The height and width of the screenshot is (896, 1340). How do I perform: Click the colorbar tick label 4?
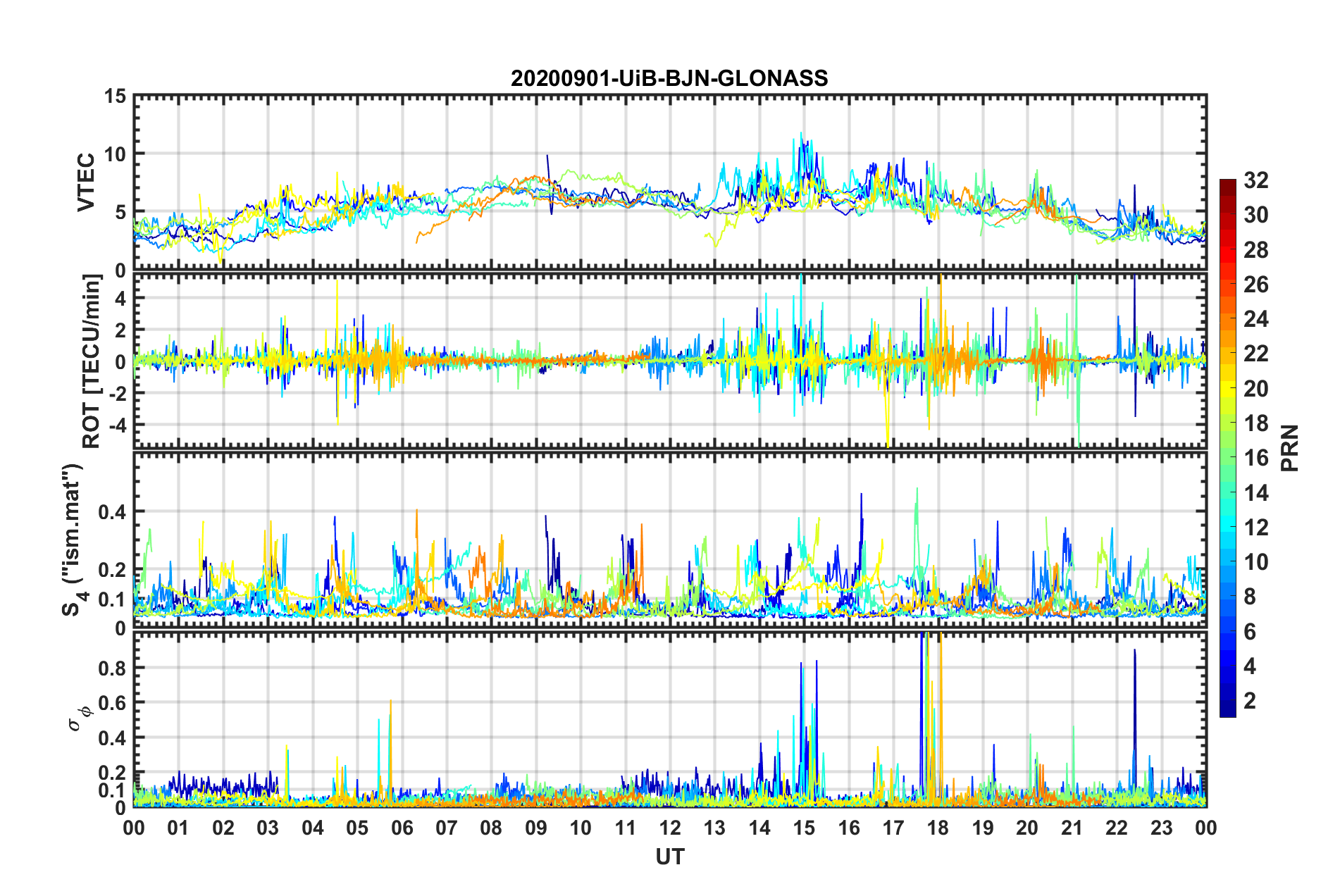click(x=1249, y=666)
